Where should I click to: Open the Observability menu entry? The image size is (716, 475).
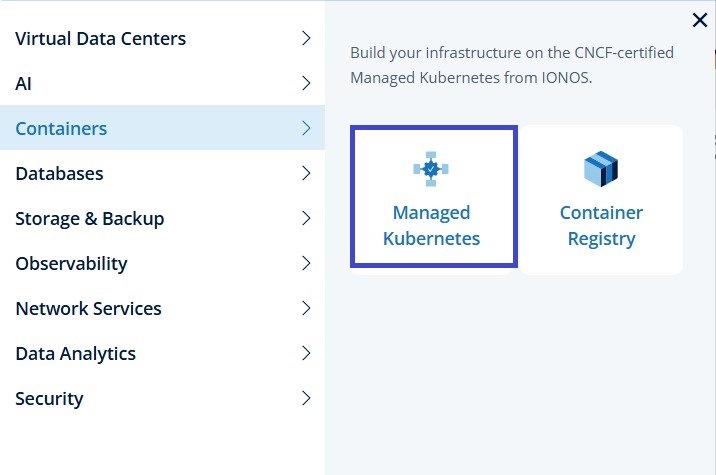click(71, 264)
